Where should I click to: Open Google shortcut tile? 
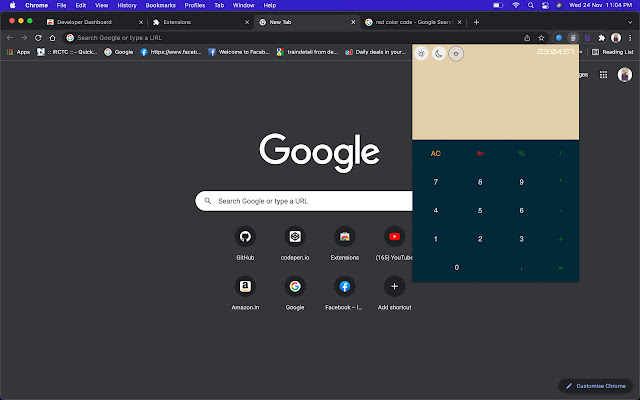(x=295, y=293)
